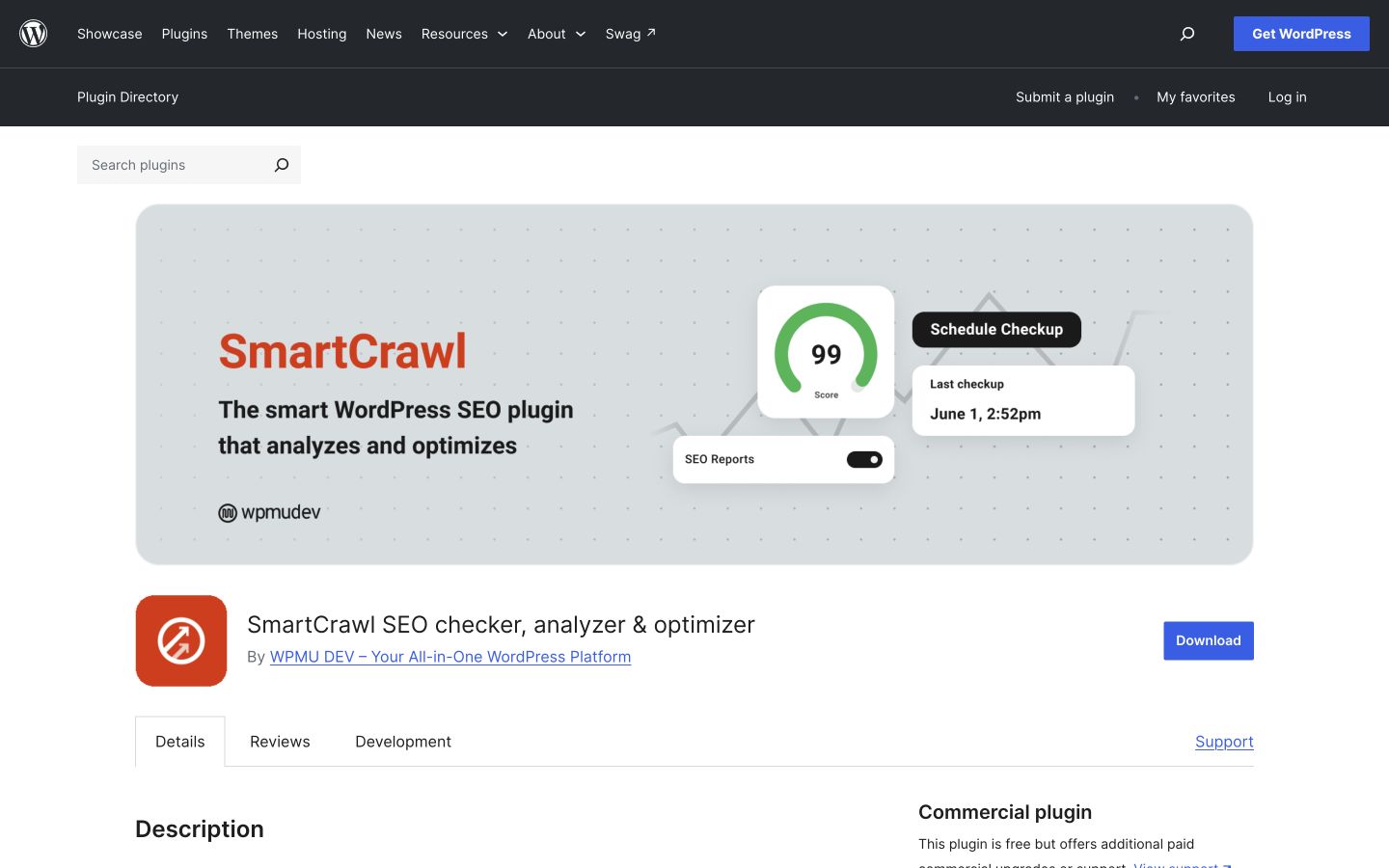This screenshot has width=1389, height=868.
Task: Click Log in
Action: 1288,97
